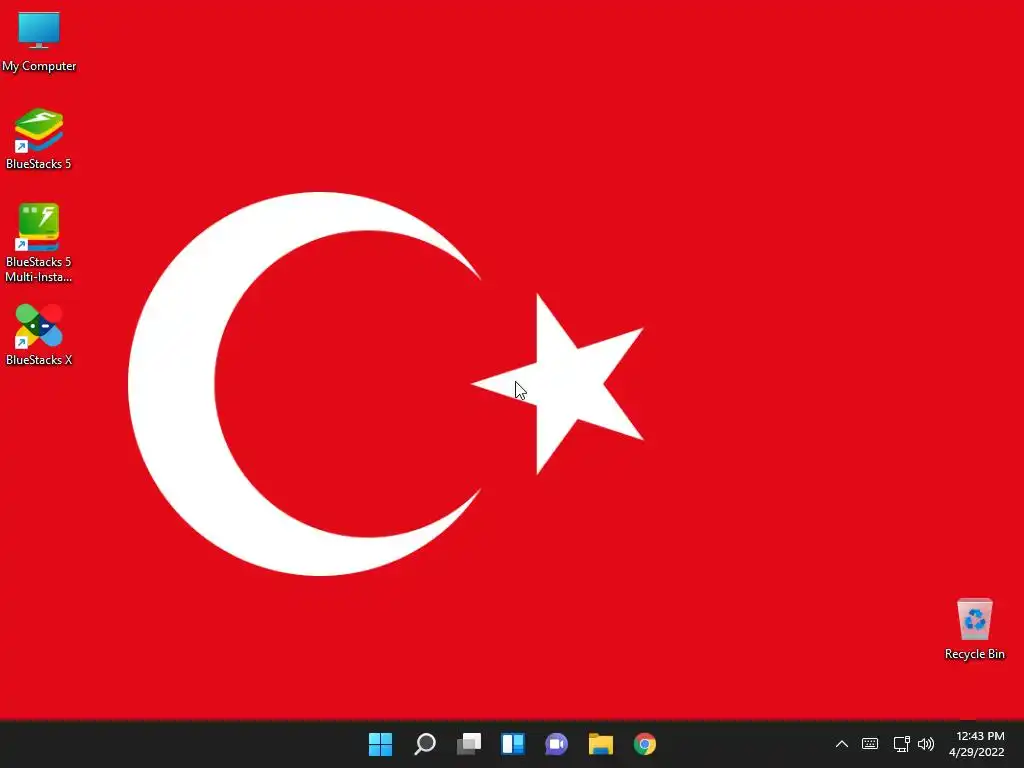Open network status tray icon
The width and height of the screenshot is (1024, 768).
pyautogui.click(x=901, y=744)
